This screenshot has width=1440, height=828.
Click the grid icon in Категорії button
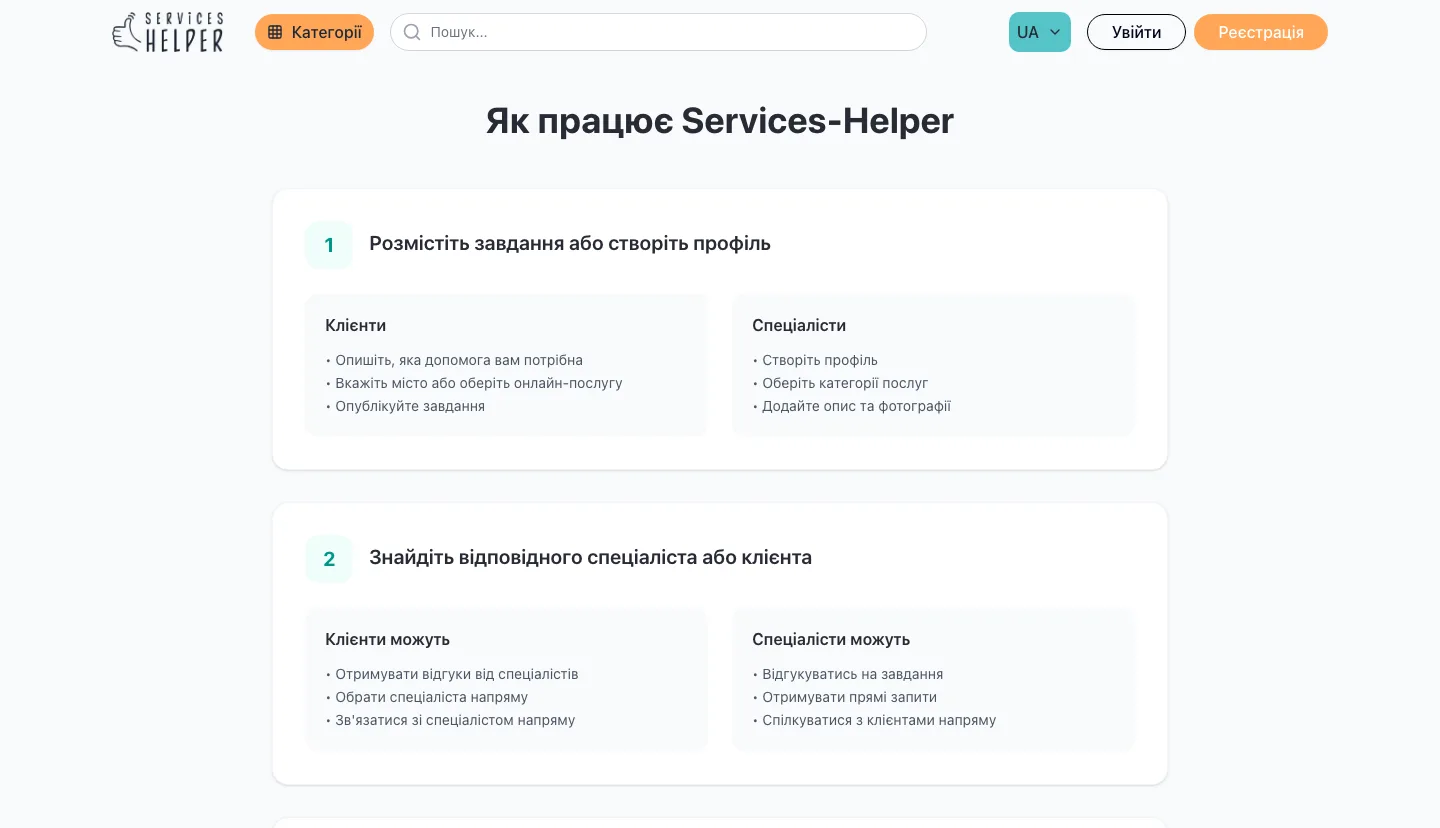[x=275, y=32]
